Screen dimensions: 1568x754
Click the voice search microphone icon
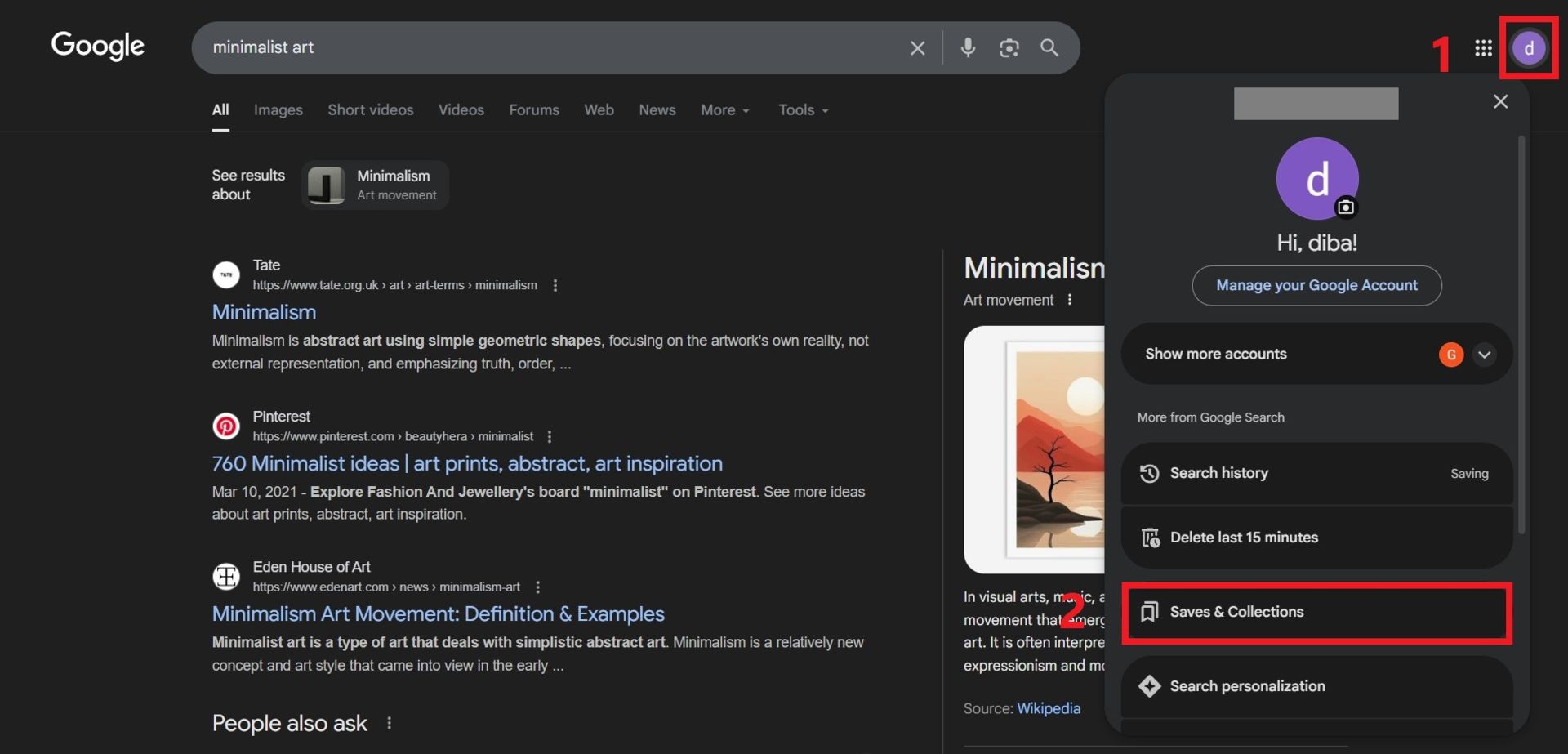(x=968, y=48)
